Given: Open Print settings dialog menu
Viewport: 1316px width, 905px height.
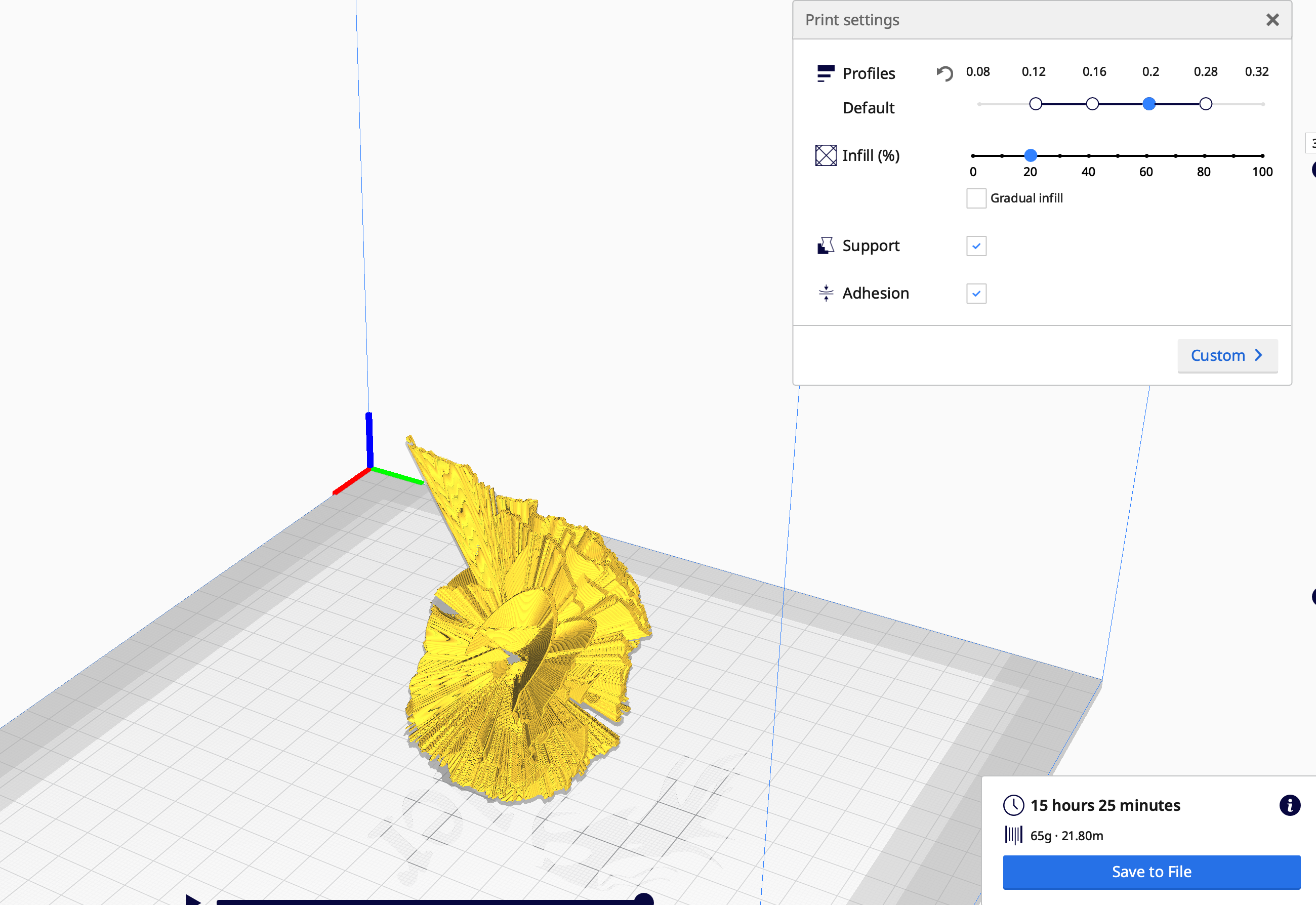Looking at the screenshot, I should [x=854, y=19].
